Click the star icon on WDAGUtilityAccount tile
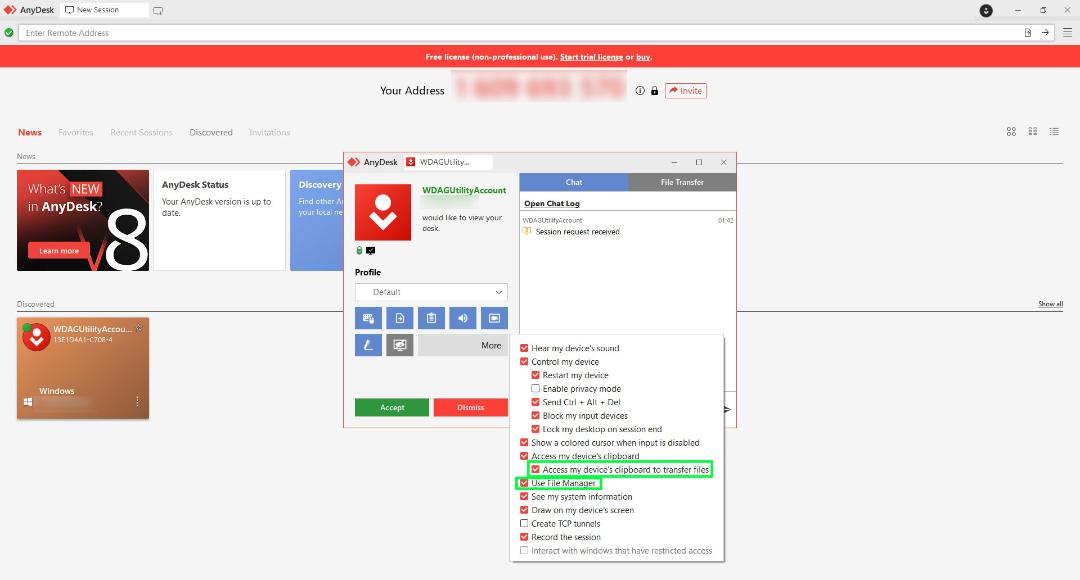The width and height of the screenshot is (1080, 580). click(139, 328)
